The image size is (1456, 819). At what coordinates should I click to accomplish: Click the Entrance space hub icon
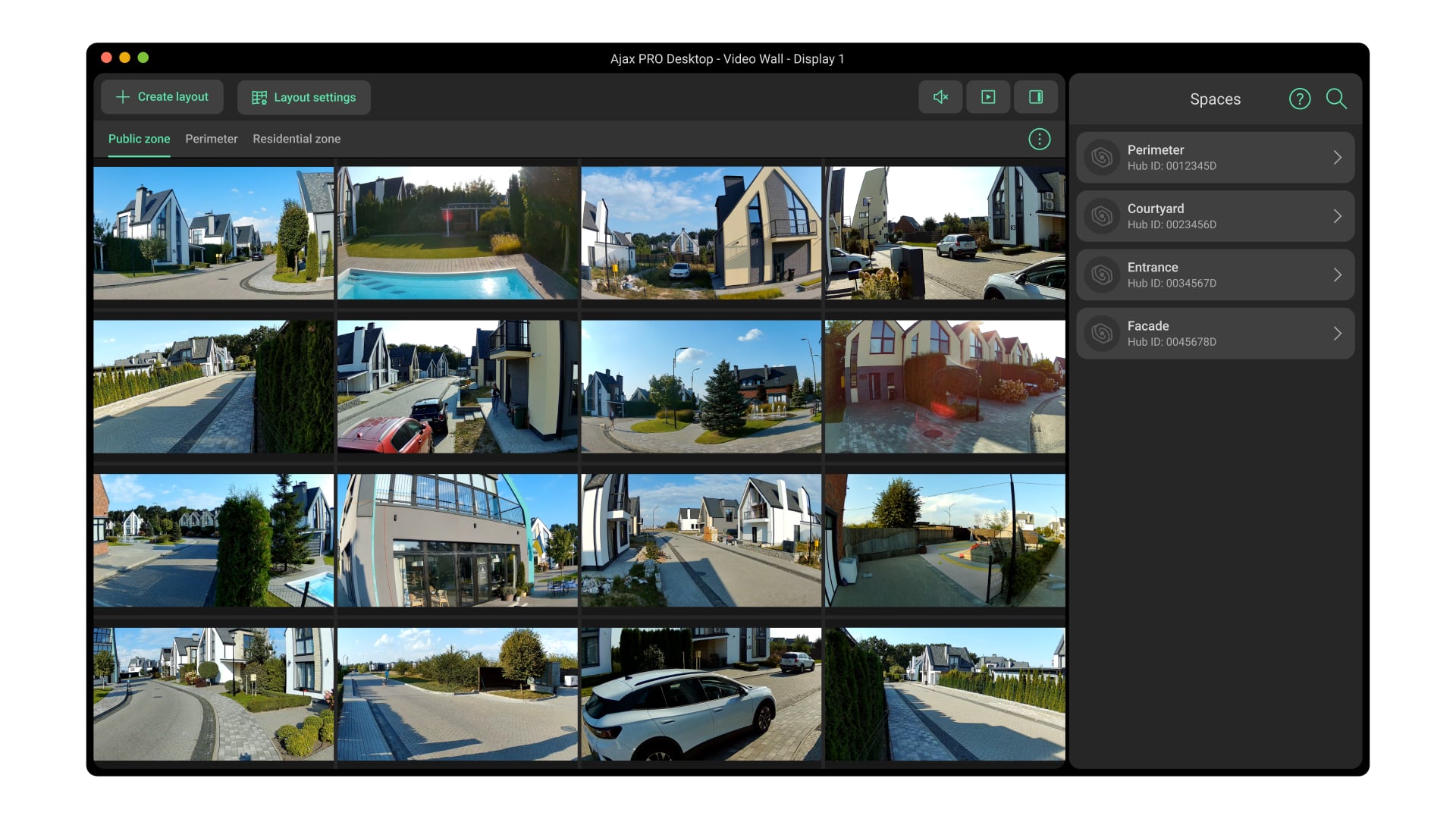coord(1102,275)
